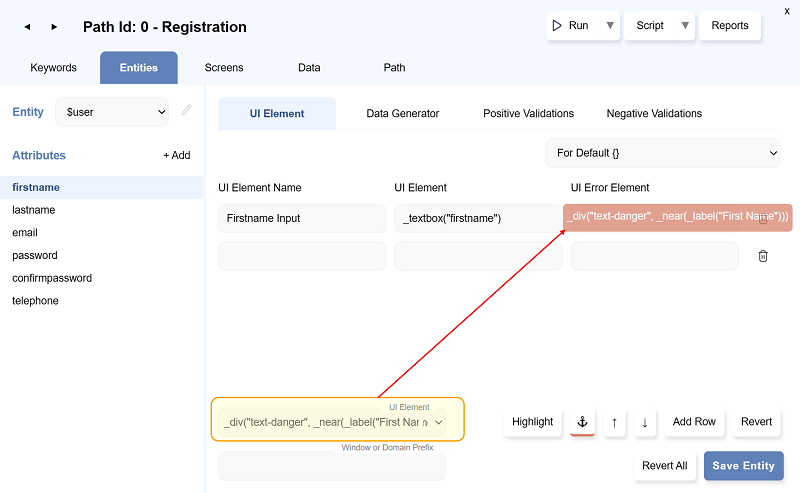Open the $user entity dropdown
Screen dimensions: 800x493
click(112, 112)
